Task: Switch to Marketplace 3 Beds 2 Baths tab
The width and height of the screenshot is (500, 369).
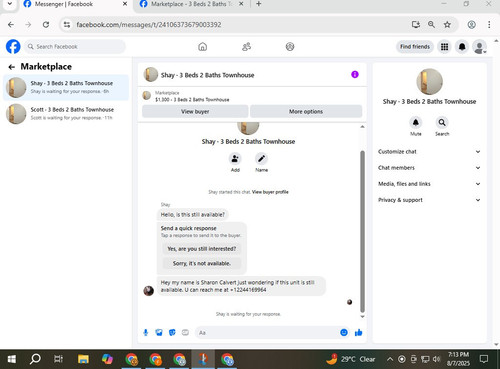Action: [x=191, y=5]
